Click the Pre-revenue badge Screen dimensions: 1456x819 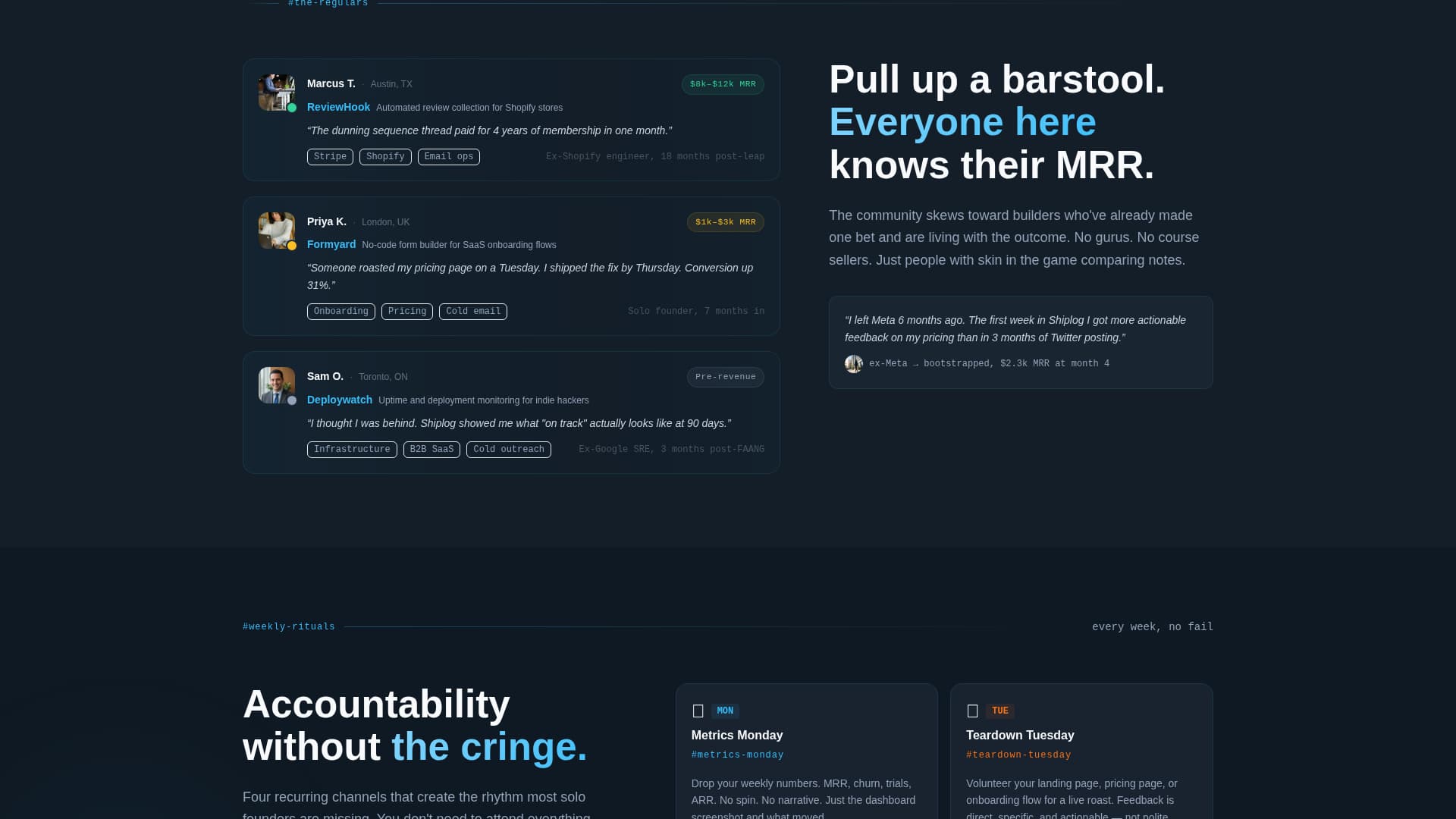click(x=726, y=377)
